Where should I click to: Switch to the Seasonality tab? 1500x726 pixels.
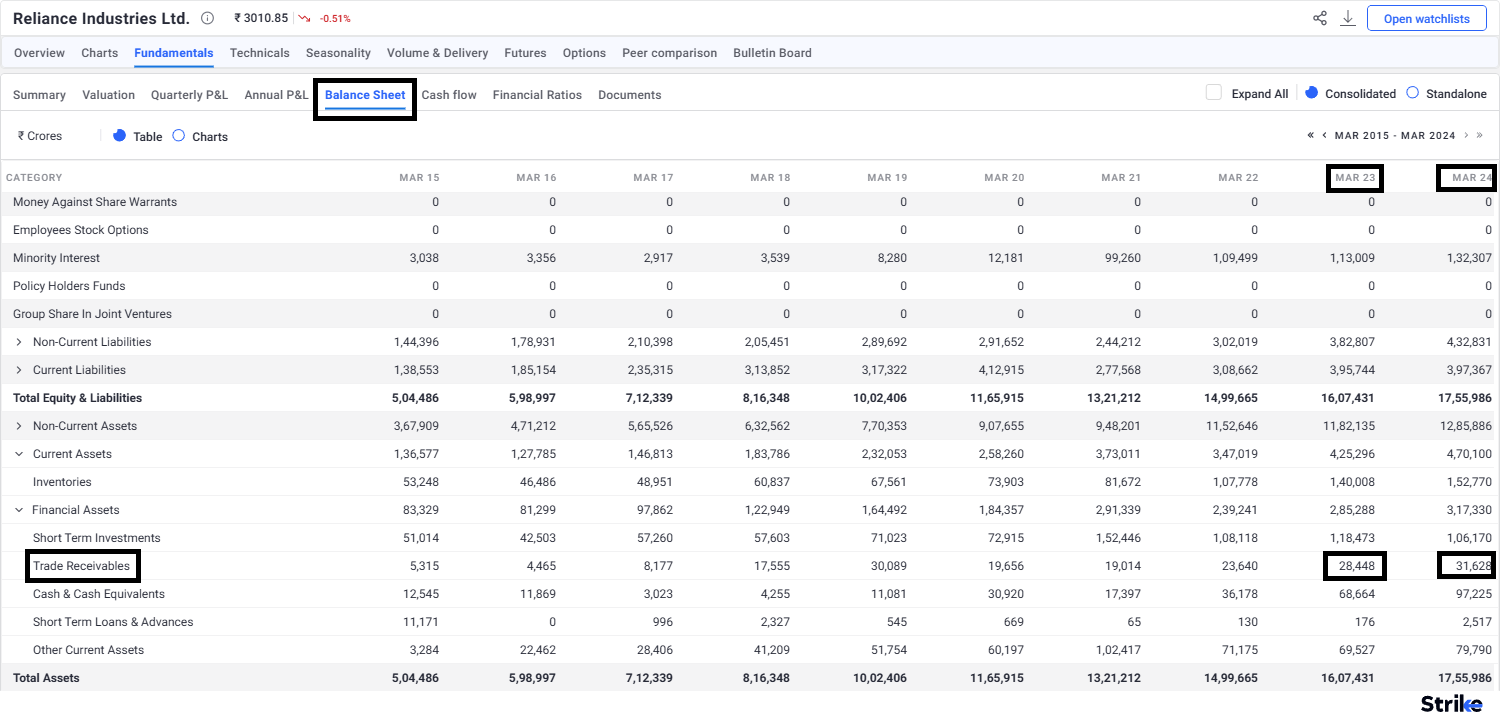[338, 53]
